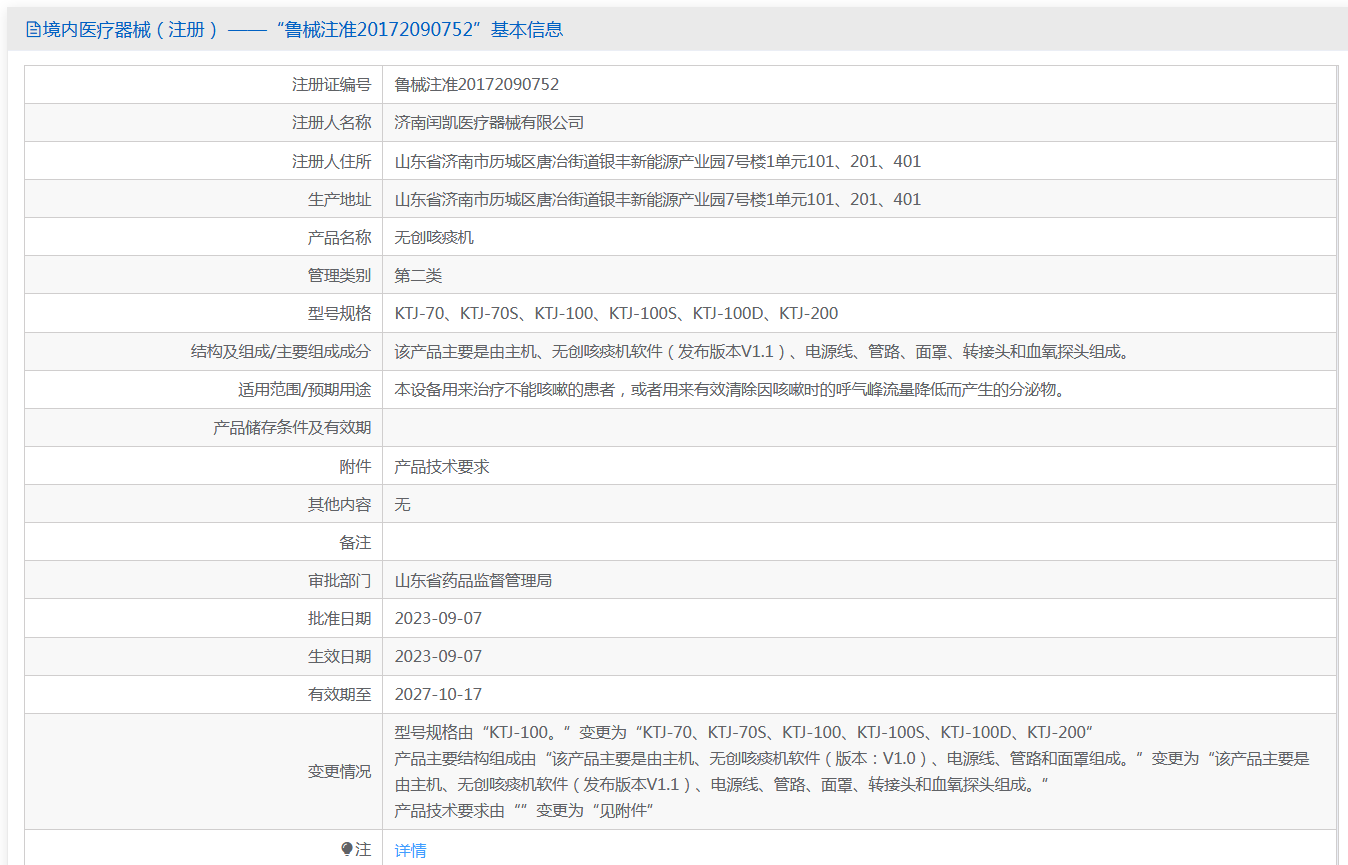Viewport: 1348px width, 865px height.
Task: Select the 批准日期 label
Action: [339, 618]
